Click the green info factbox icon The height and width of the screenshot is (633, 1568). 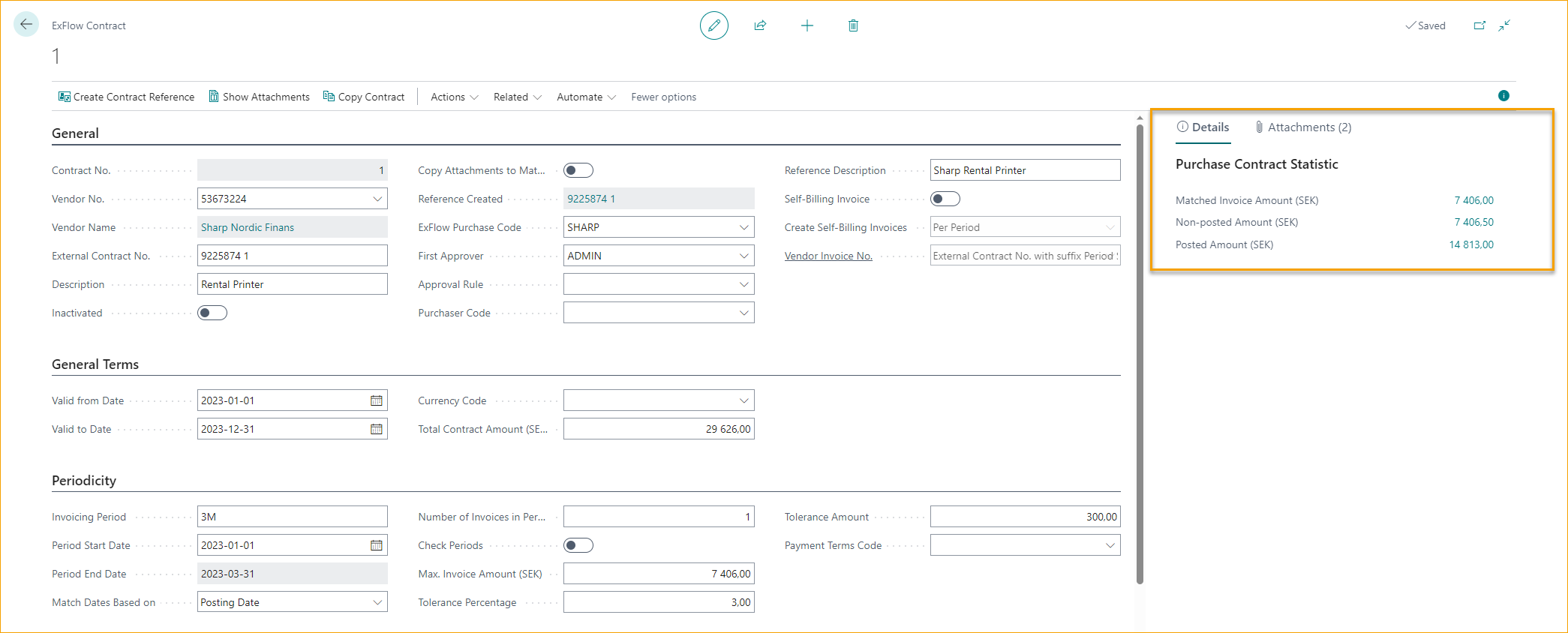pos(1503,95)
